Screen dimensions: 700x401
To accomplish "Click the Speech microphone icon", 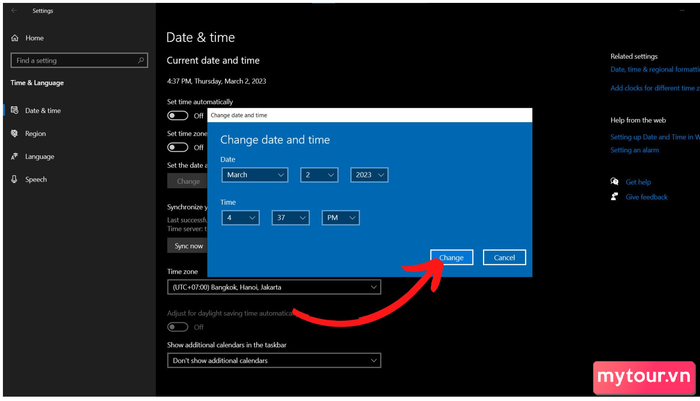I will click(x=15, y=179).
